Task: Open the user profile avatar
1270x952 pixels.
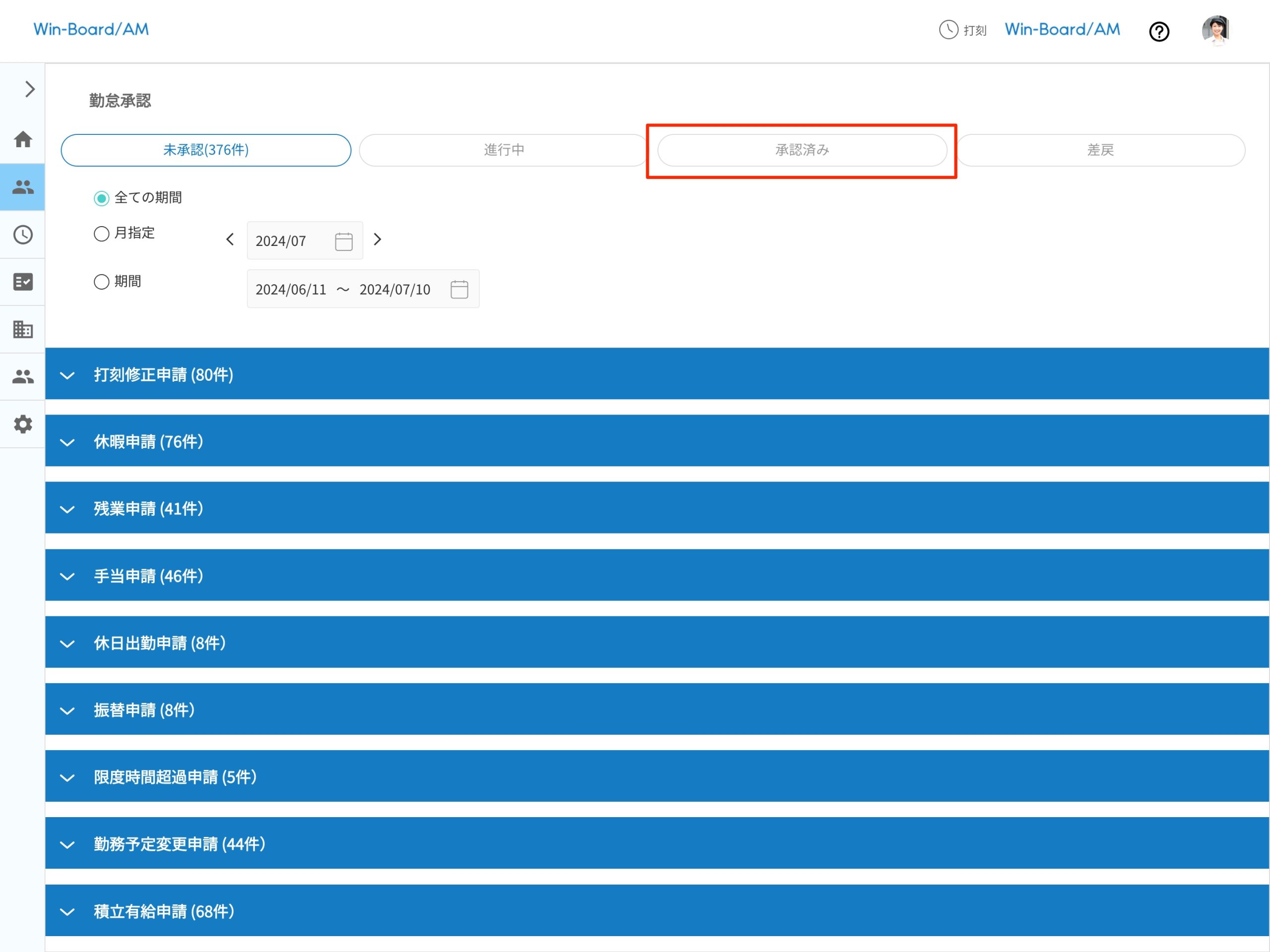Action: pyautogui.click(x=1215, y=30)
